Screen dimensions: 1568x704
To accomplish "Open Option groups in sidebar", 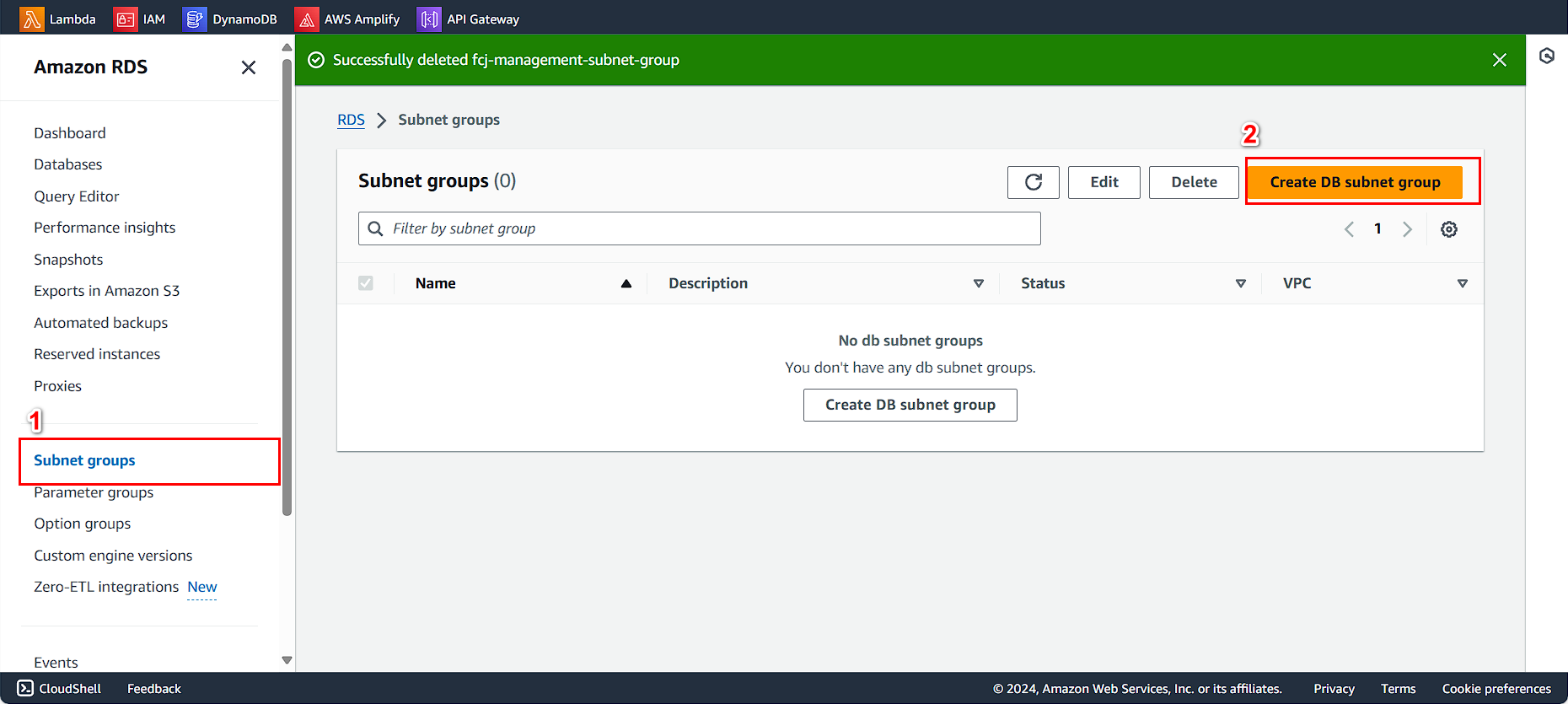I will point(83,524).
